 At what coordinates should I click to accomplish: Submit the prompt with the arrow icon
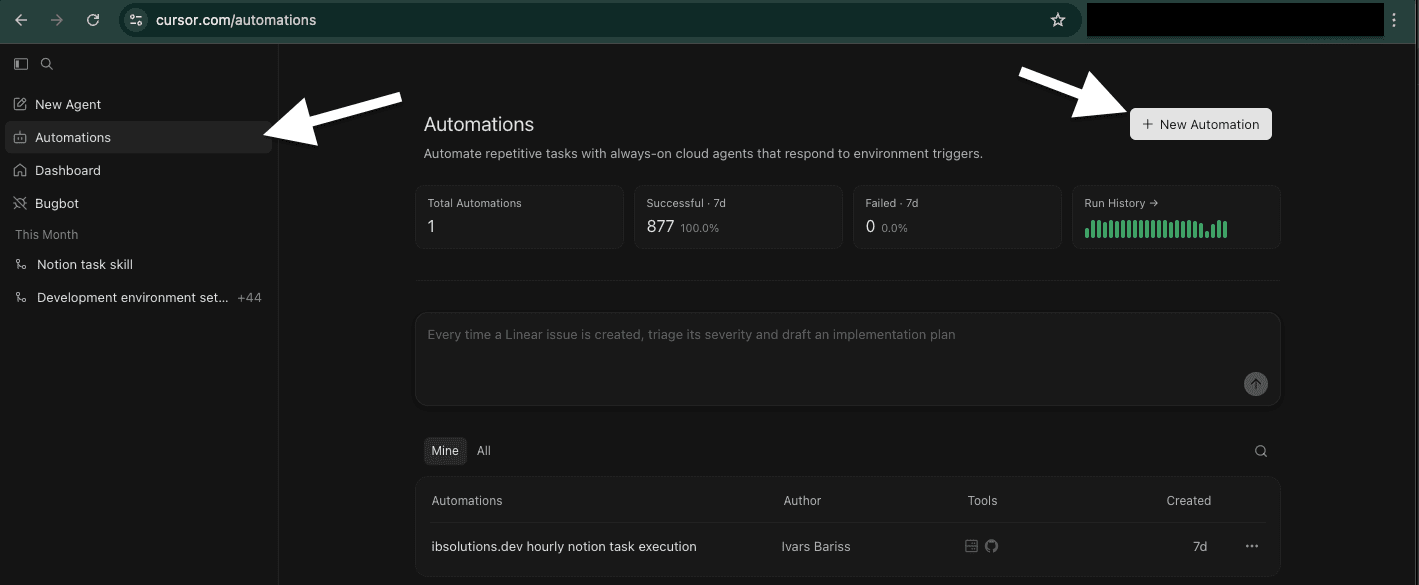[x=1255, y=383]
